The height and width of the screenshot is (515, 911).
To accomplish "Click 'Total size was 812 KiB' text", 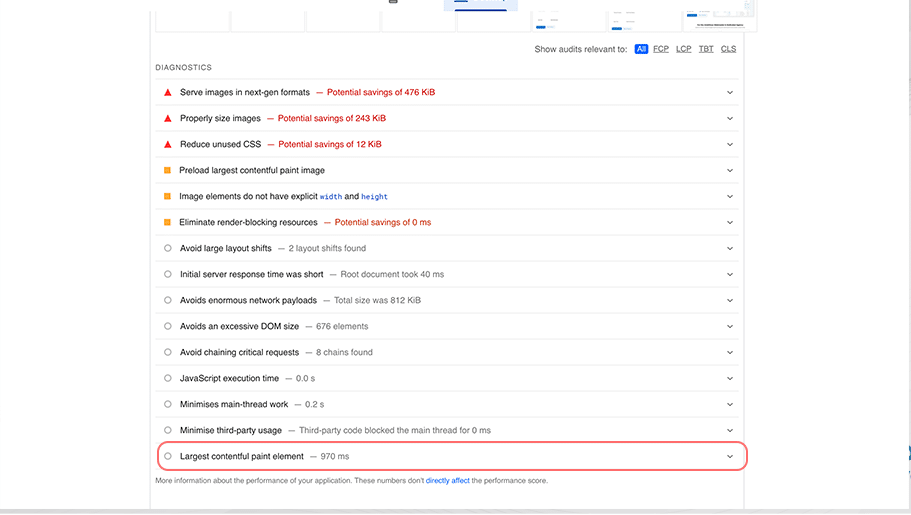I will (377, 301).
